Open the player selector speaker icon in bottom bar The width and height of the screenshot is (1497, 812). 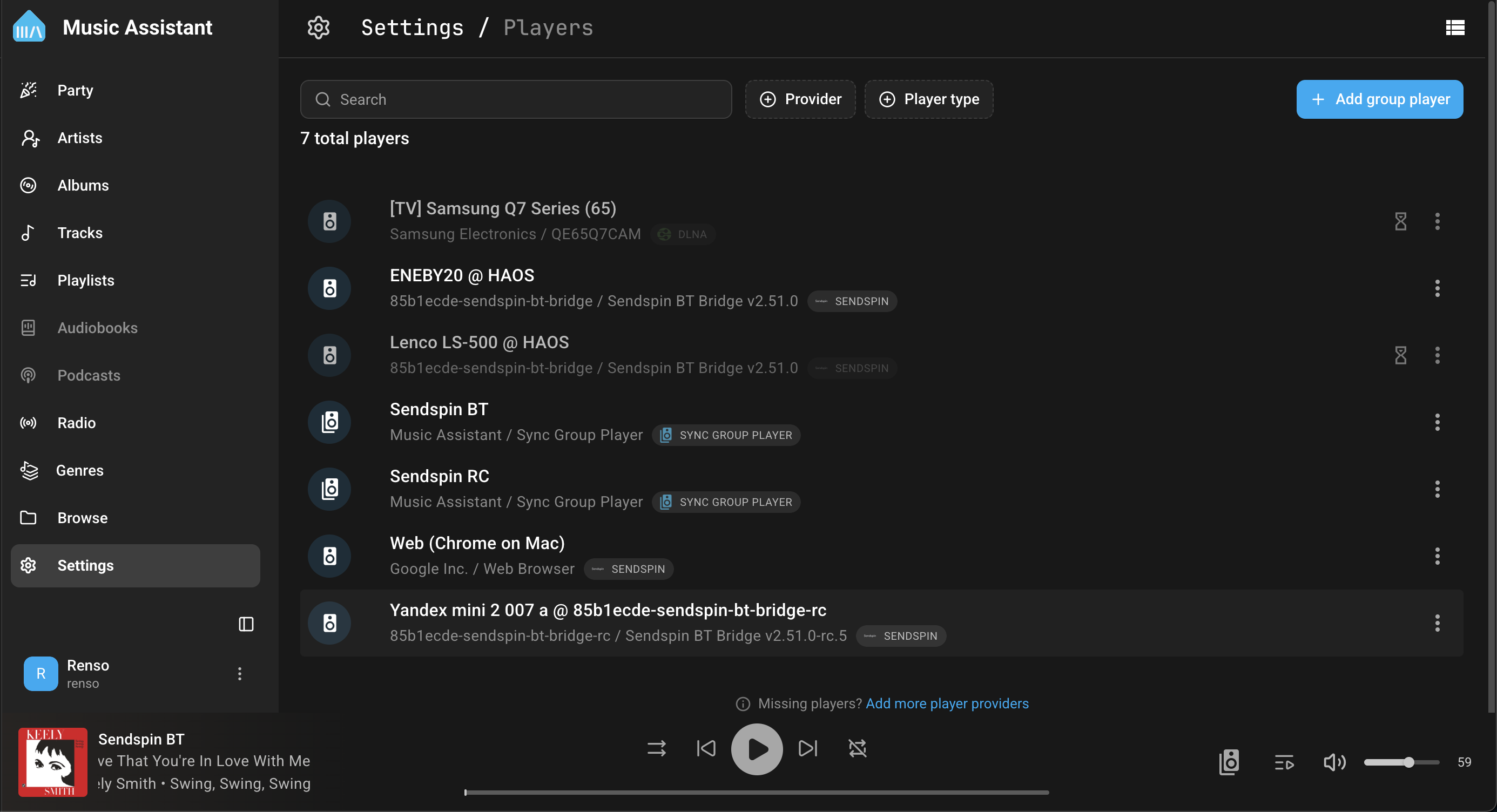(x=1229, y=762)
